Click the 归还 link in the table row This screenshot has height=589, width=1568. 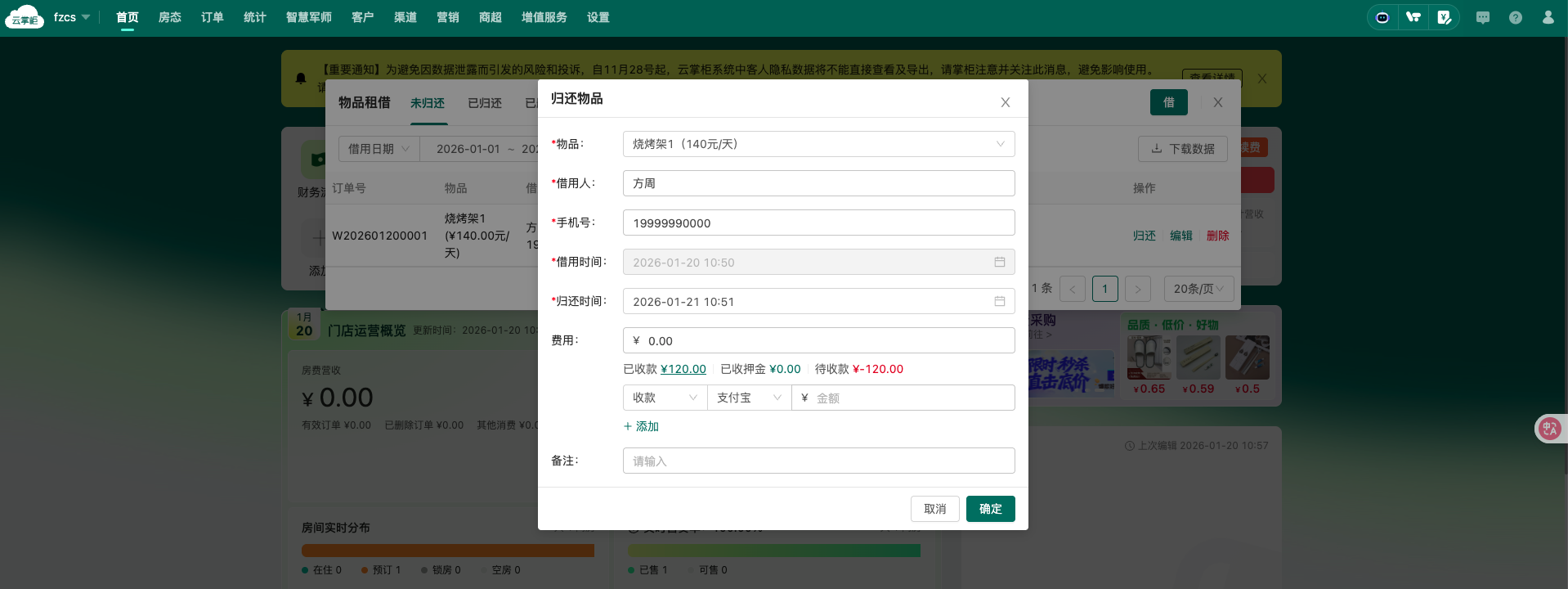coord(1145,236)
